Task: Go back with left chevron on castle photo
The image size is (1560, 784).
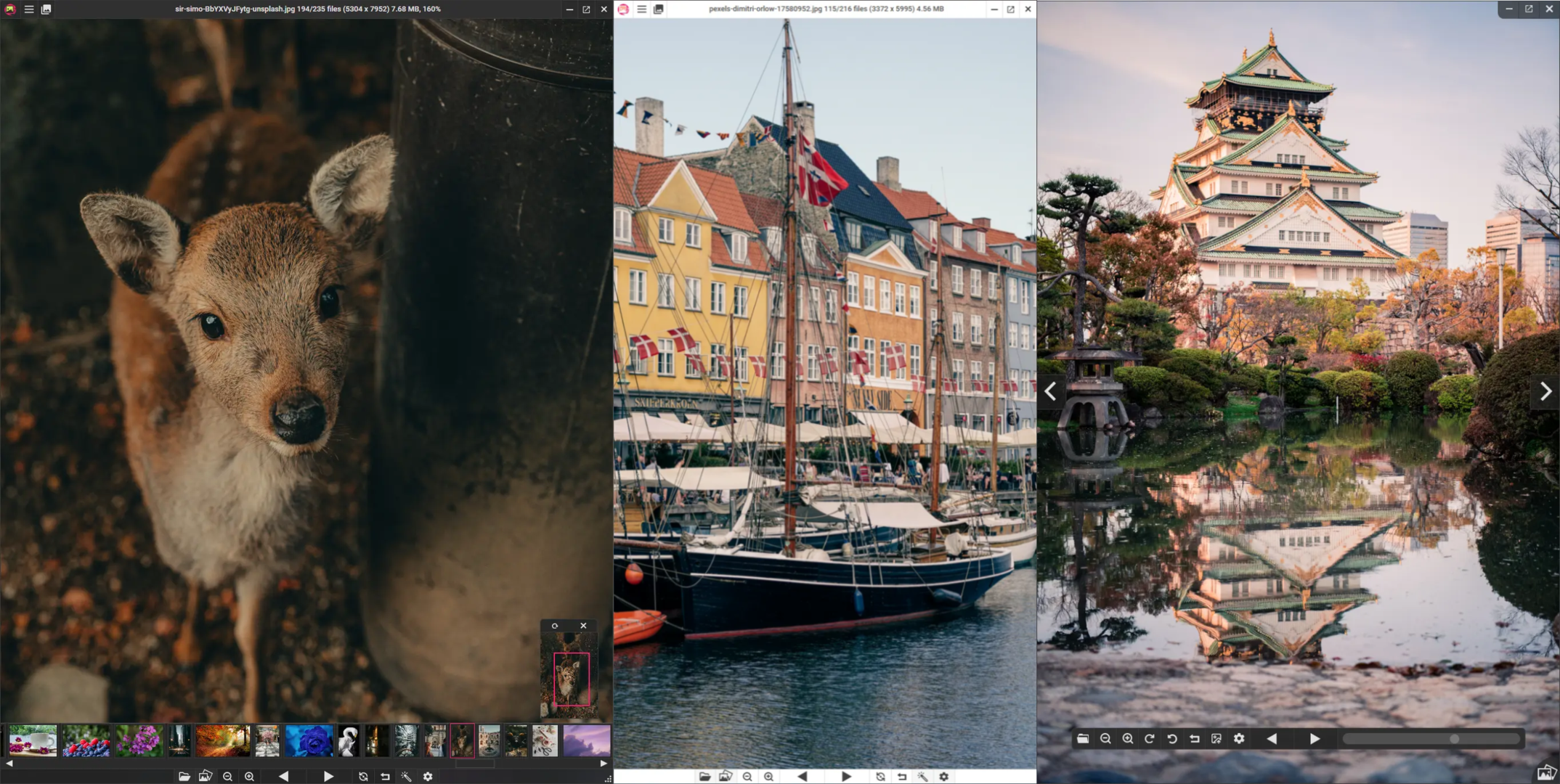Action: coord(1051,392)
